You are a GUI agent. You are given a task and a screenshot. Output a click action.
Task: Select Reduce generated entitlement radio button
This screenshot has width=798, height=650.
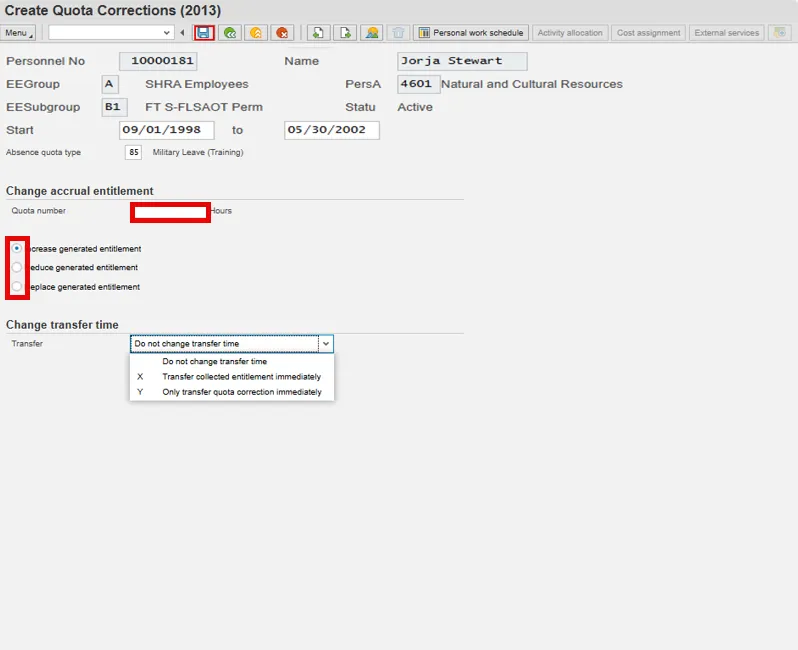coord(17,267)
